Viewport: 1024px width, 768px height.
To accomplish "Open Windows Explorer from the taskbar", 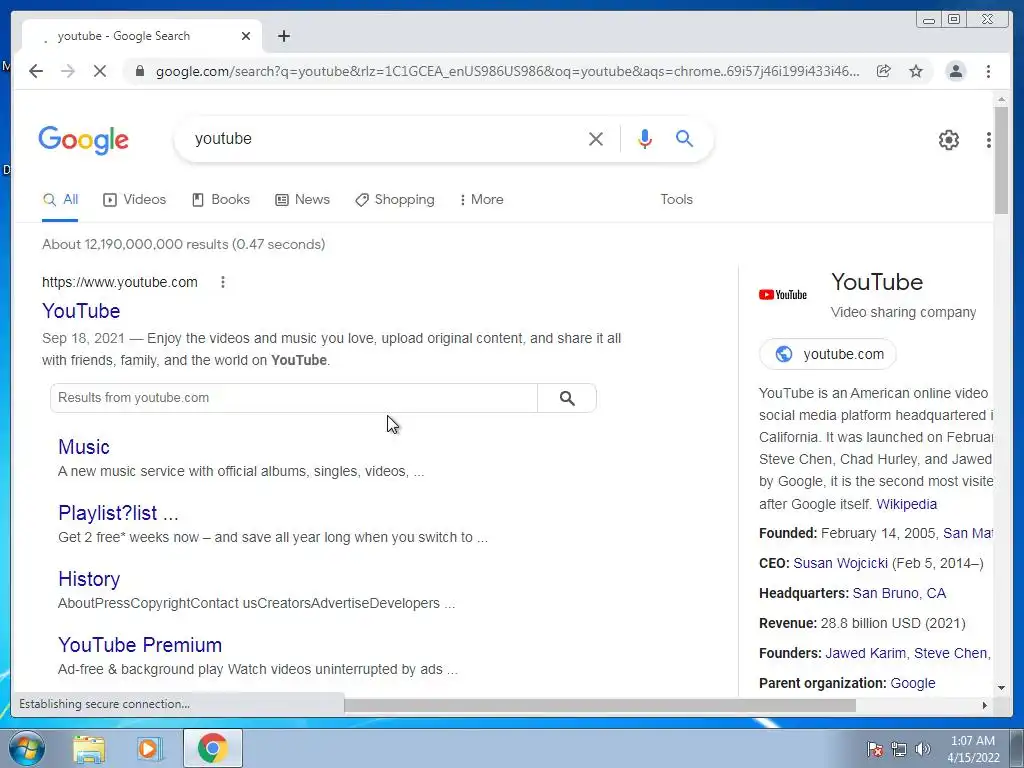I will click(89, 749).
